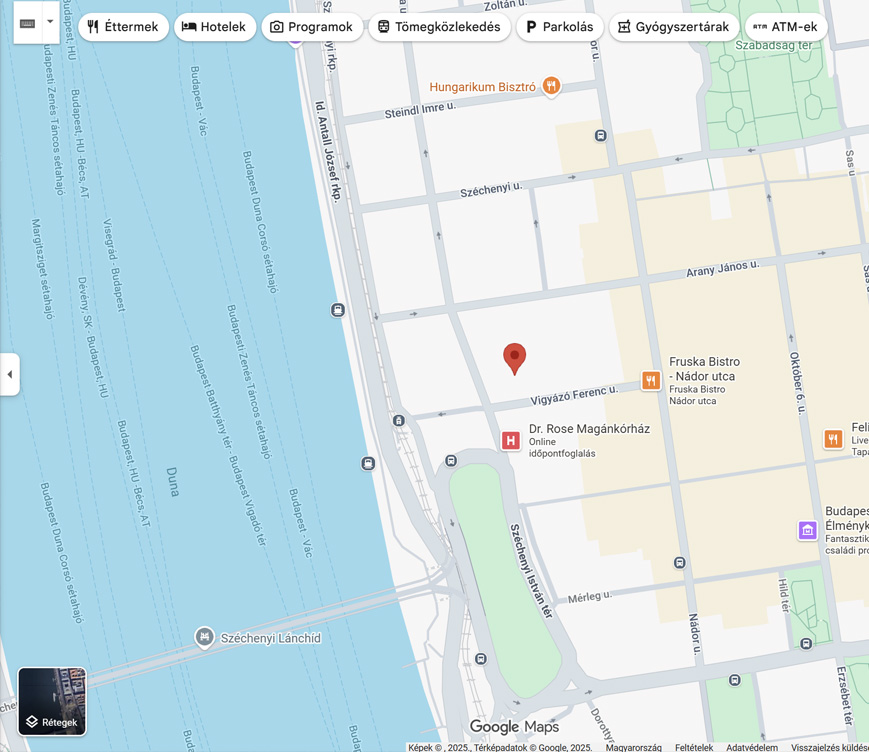
Task: Select the Dr. Rose Magánkórház hospital icon
Action: pos(510,441)
